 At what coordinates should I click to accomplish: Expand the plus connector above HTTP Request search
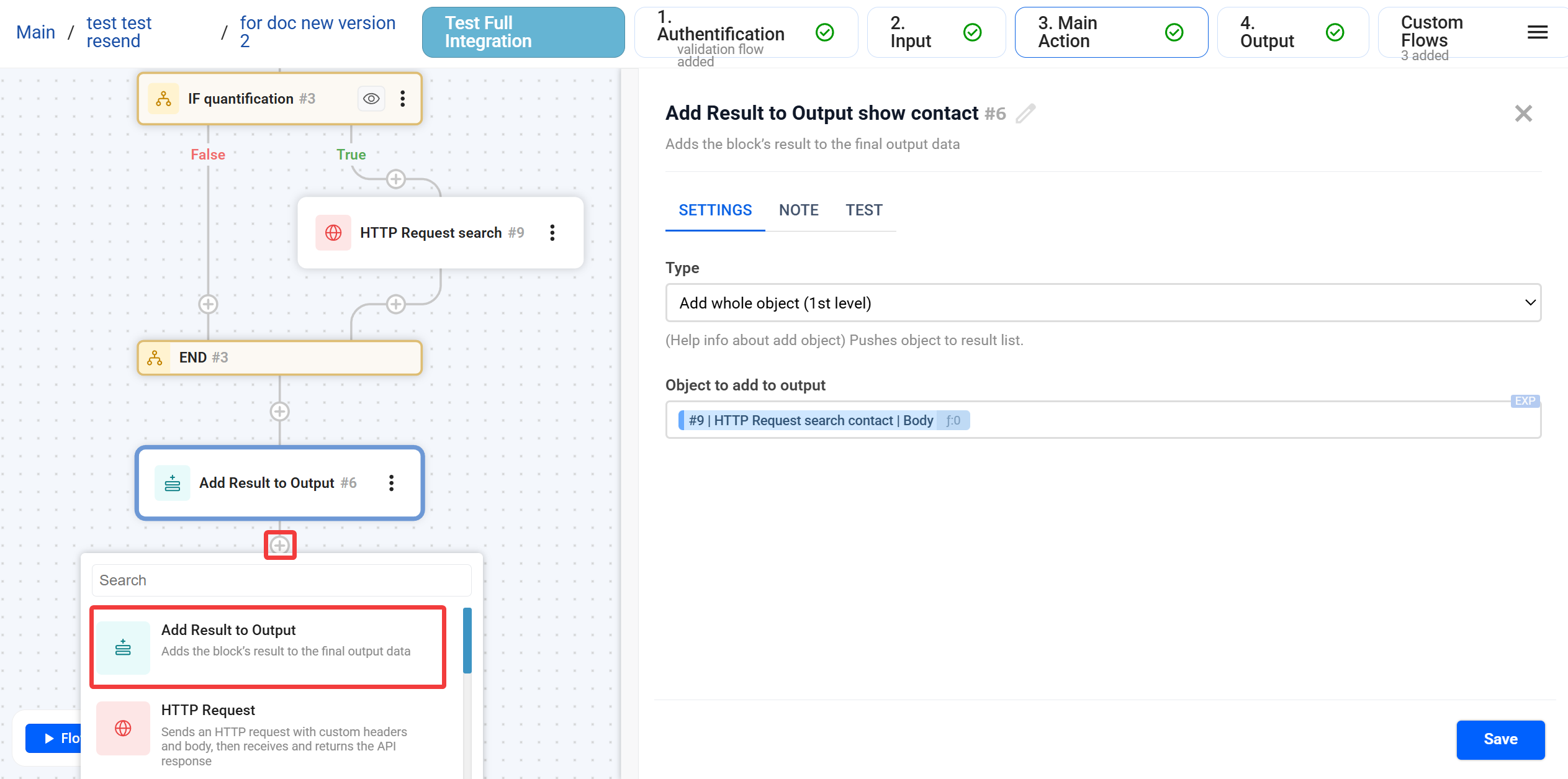pyautogui.click(x=395, y=179)
